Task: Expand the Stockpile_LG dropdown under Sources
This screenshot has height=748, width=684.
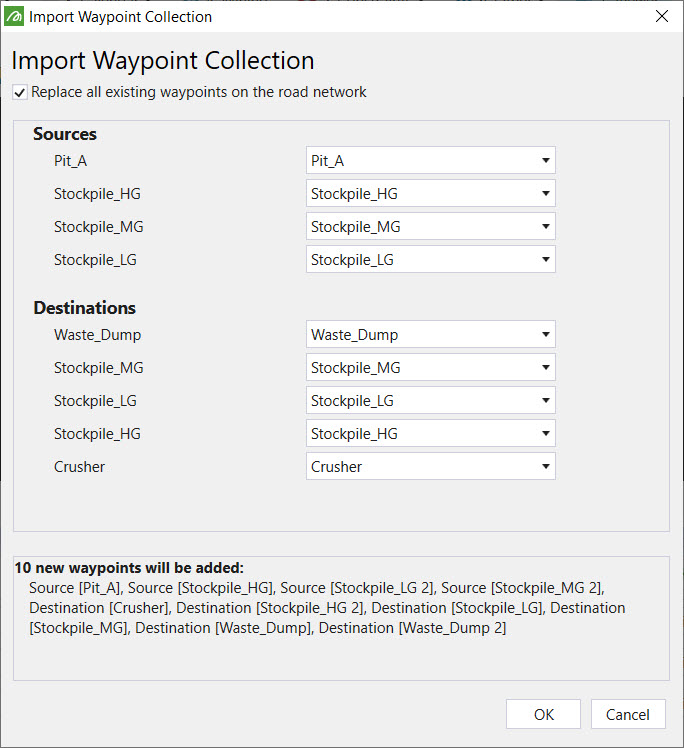Action: pyautogui.click(x=430, y=260)
